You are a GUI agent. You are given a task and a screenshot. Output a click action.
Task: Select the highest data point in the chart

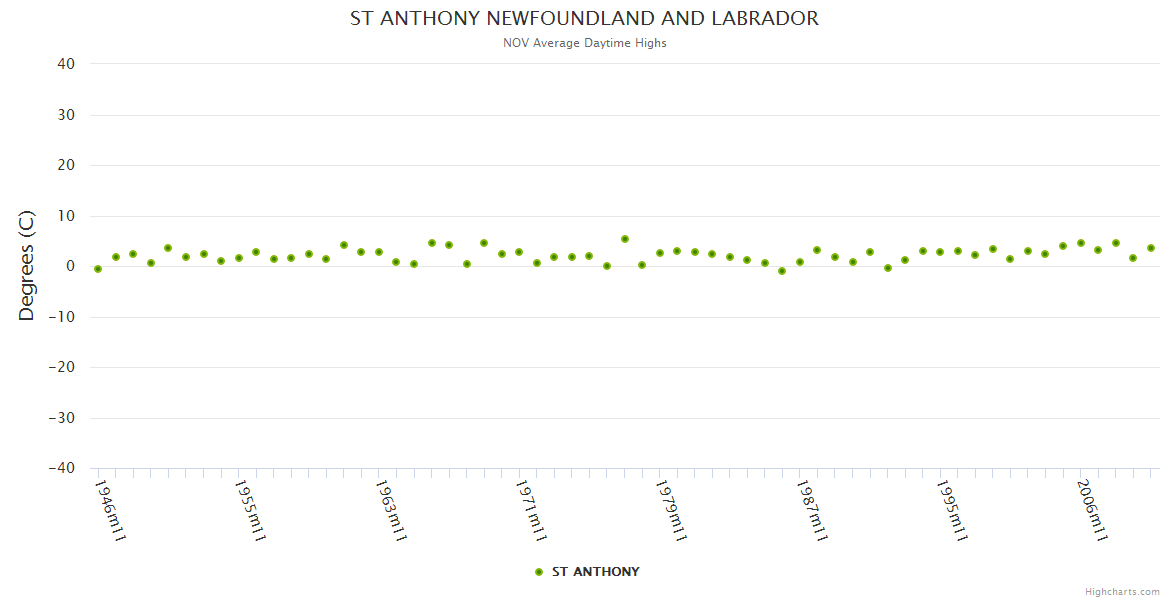coord(625,239)
